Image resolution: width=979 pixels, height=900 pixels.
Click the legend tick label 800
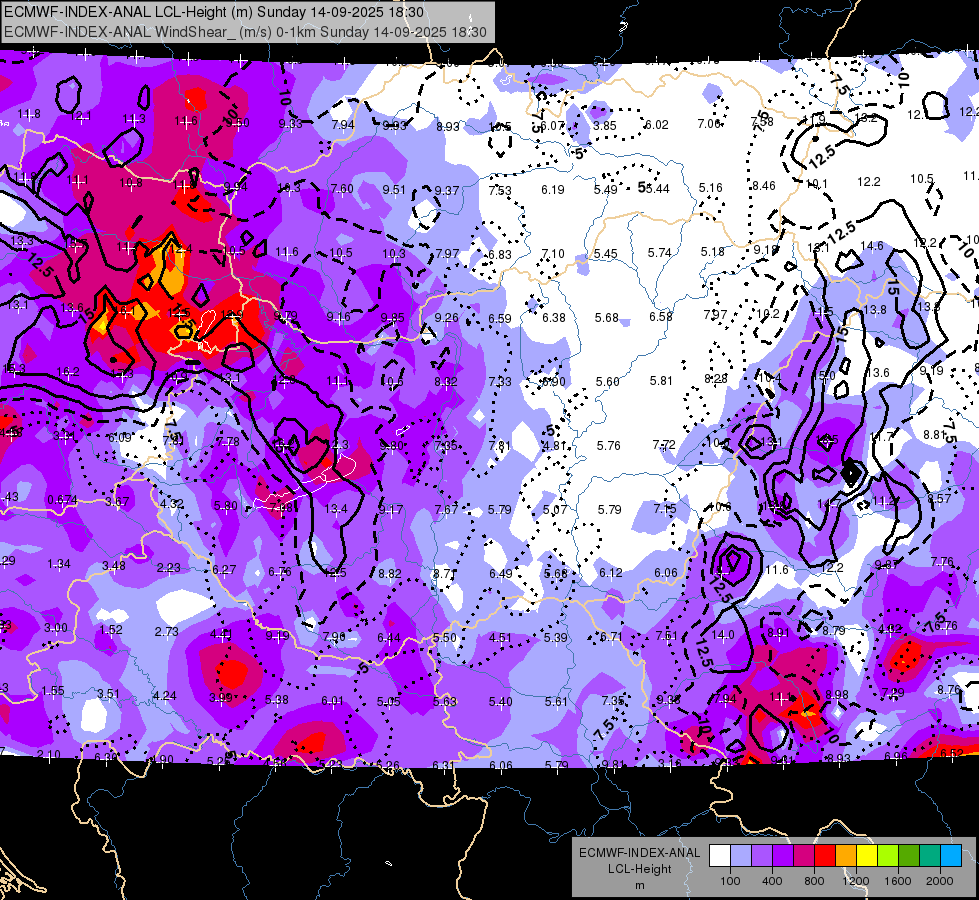(814, 881)
